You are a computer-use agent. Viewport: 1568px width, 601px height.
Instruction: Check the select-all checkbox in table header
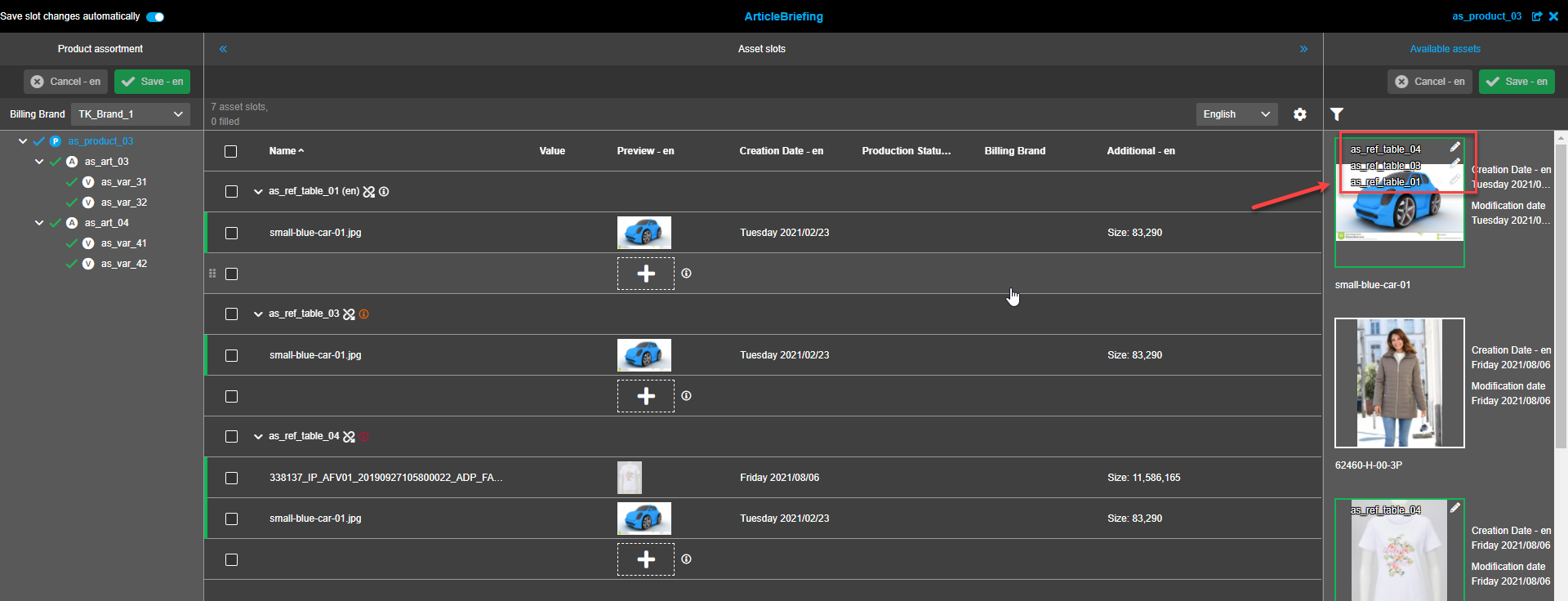(231, 151)
